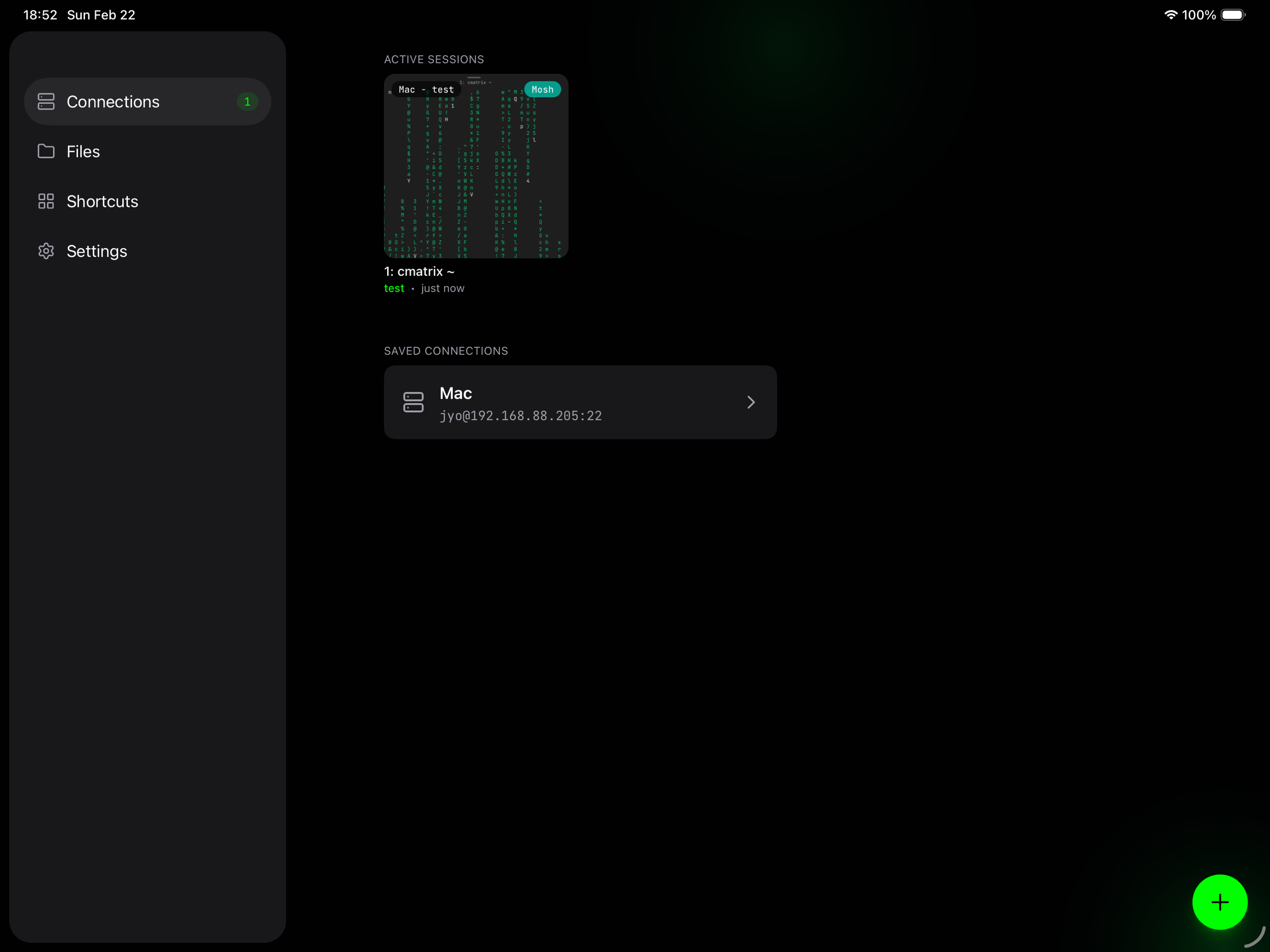Click the Shortcuts grid icon
The height and width of the screenshot is (952, 1270).
[x=46, y=202]
